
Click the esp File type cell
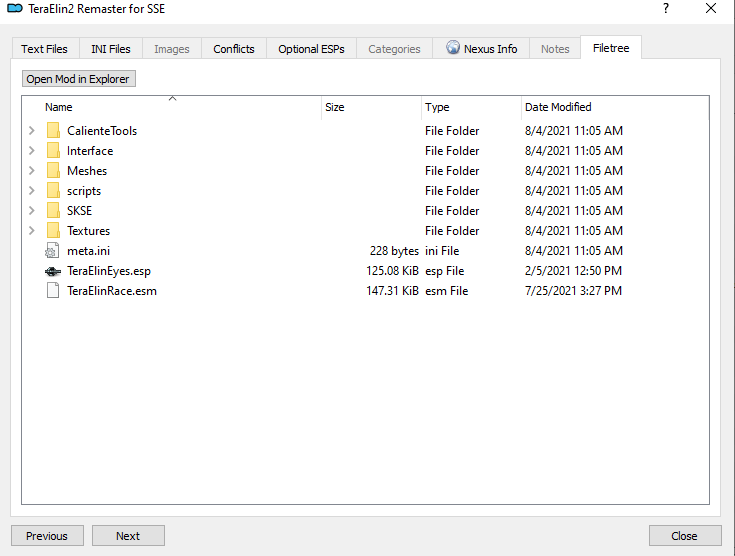tap(444, 271)
